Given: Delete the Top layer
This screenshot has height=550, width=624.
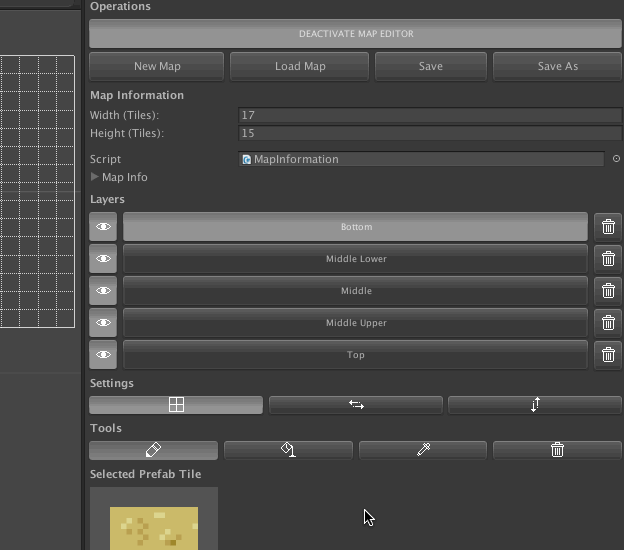Looking at the screenshot, I should pyautogui.click(x=608, y=355).
